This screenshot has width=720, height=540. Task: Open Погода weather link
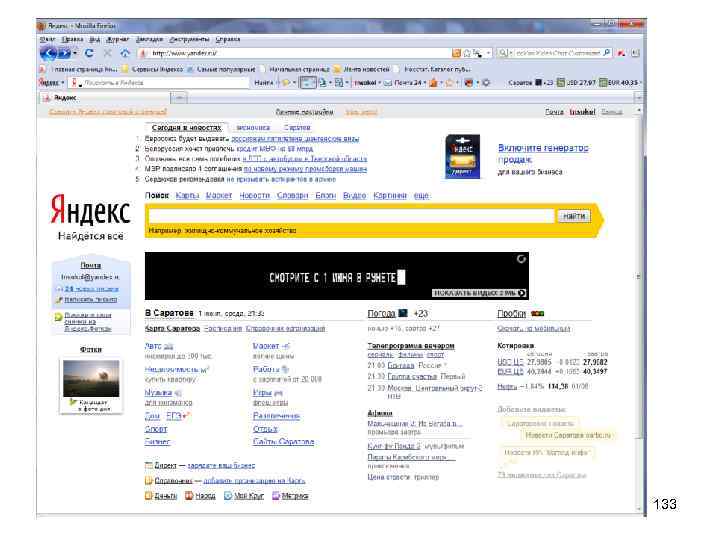click(x=381, y=314)
